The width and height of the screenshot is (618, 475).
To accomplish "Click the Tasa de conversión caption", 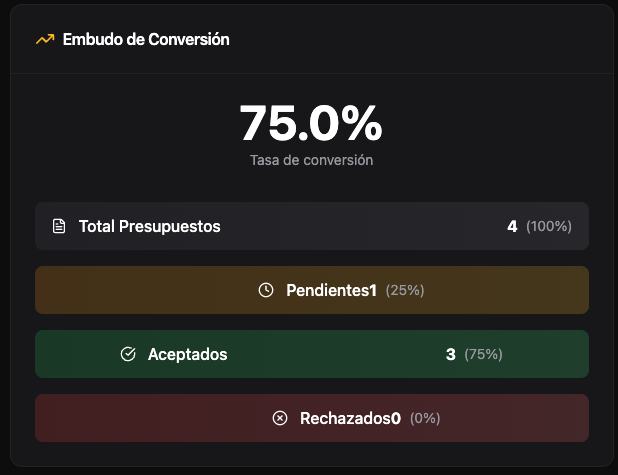I will click(311, 159).
